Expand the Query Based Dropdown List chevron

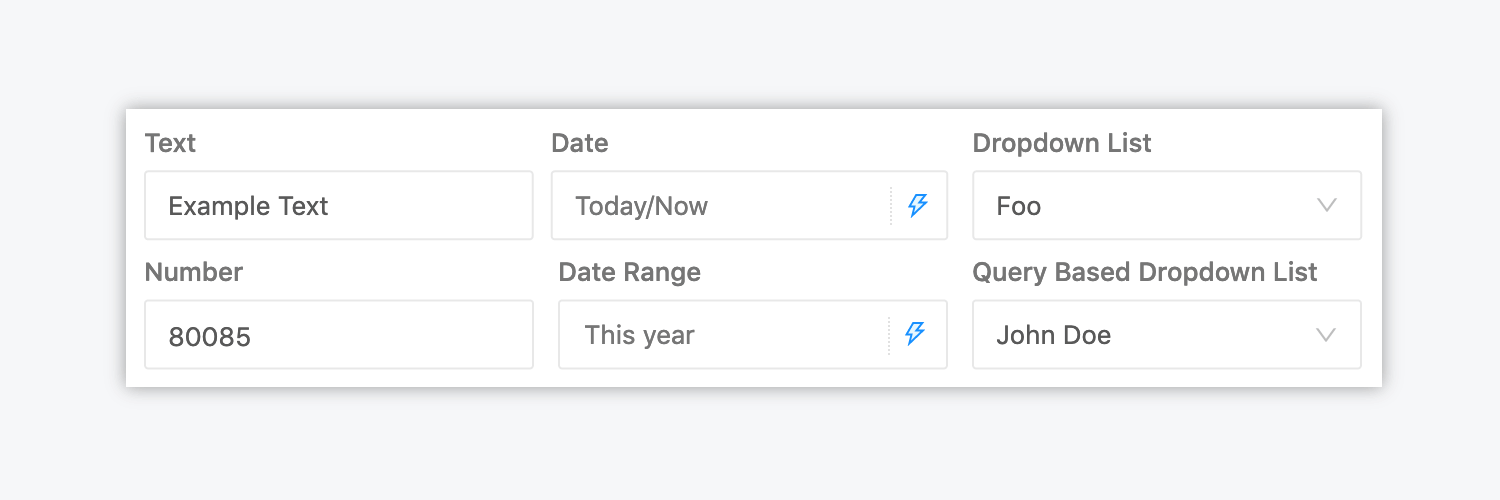click(x=1327, y=335)
